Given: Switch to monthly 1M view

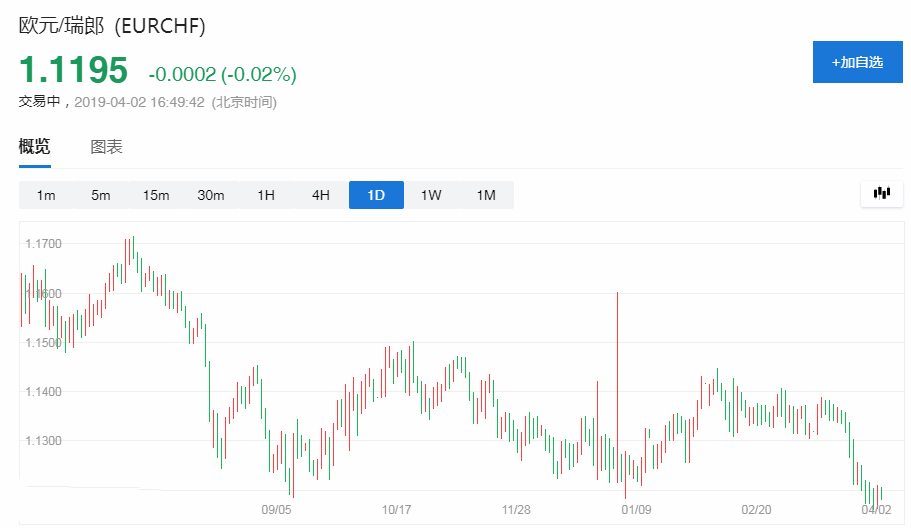Looking at the screenshot, I should 486,195.
